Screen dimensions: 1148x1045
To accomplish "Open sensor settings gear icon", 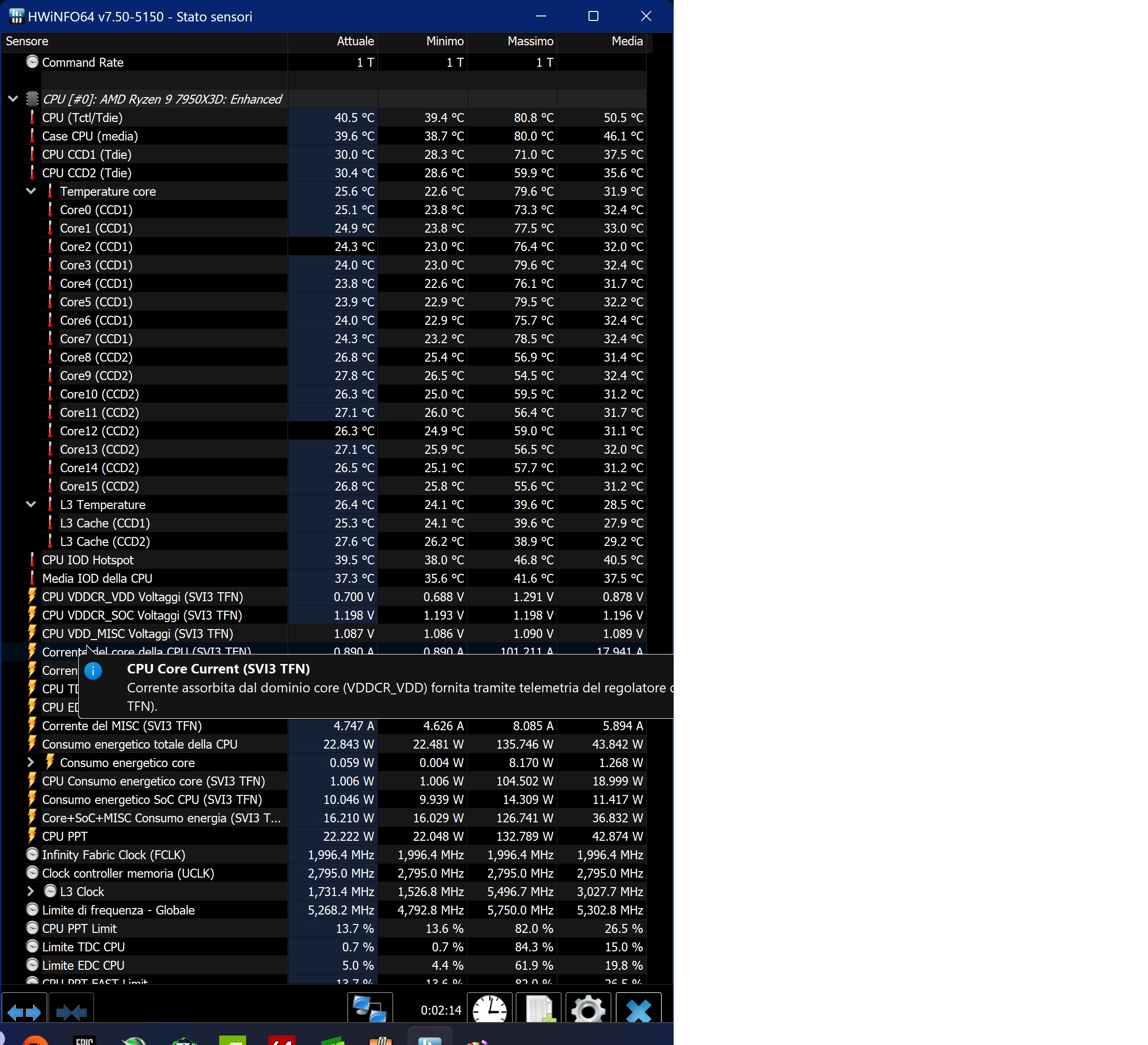I will 587,1010.
